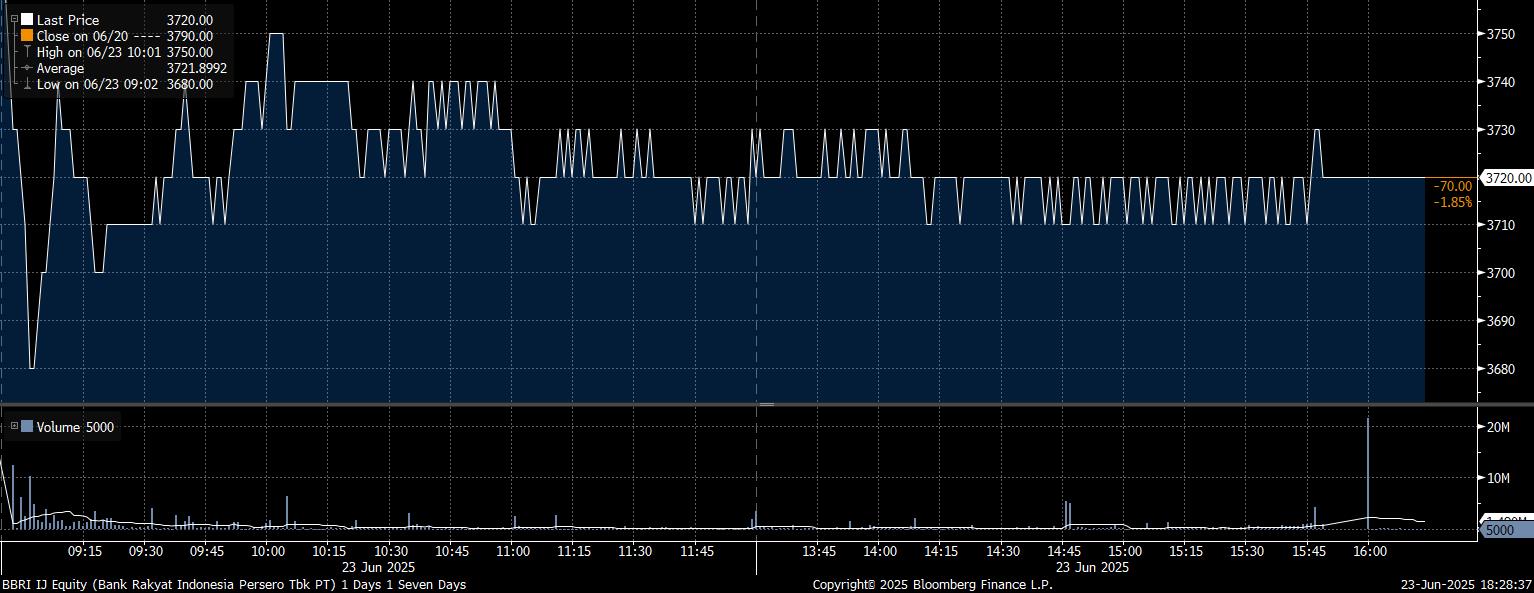Image resolution: width=1534 pixels, height=593 pixels.
Task: Click the price trough at 3680
Action: [32, 367]
